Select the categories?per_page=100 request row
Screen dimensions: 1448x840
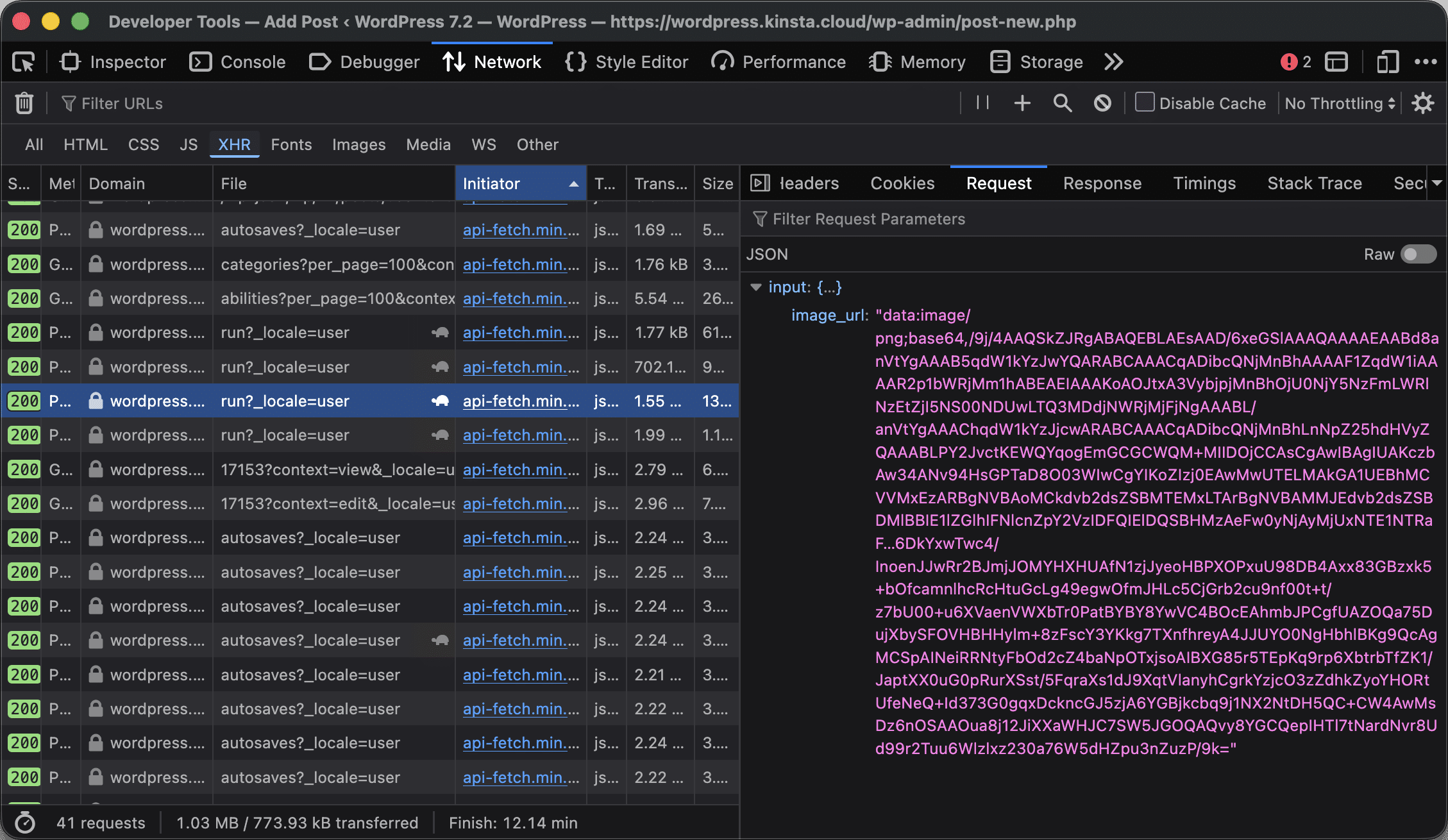pos(370,264)
